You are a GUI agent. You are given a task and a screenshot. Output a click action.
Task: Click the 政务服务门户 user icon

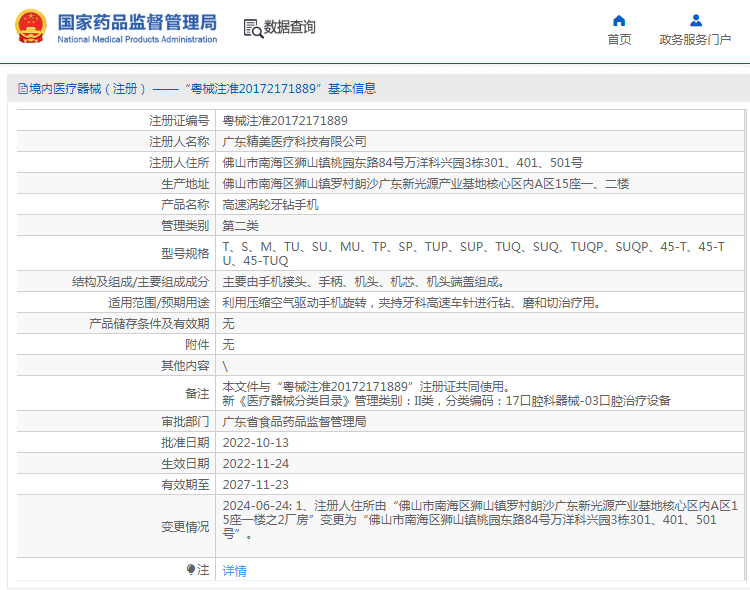696,21
